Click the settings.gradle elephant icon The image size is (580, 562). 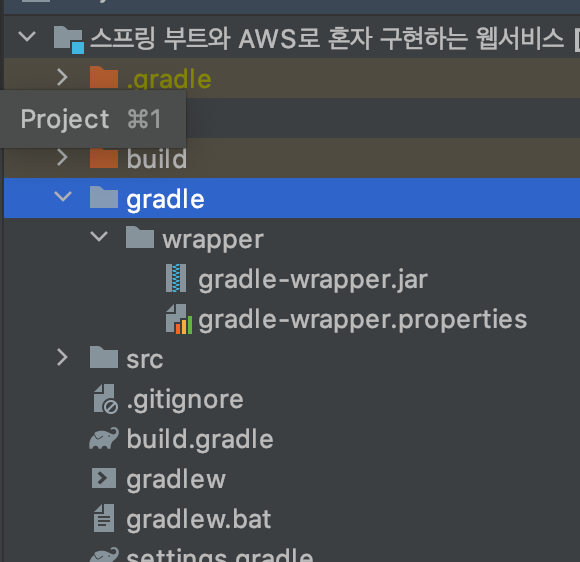pyautogui.click(x=104, y=555)
